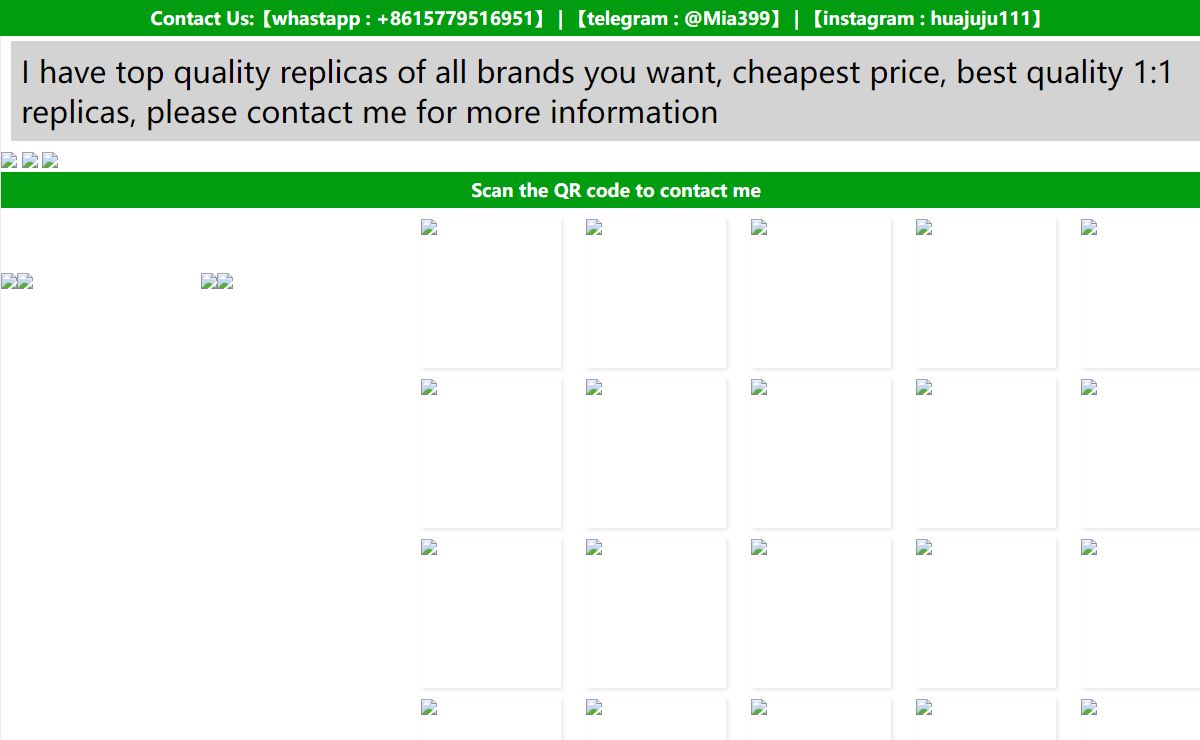Select the third product card in the second row
This screenshot has height=740, width=1200.
(820, 452)
